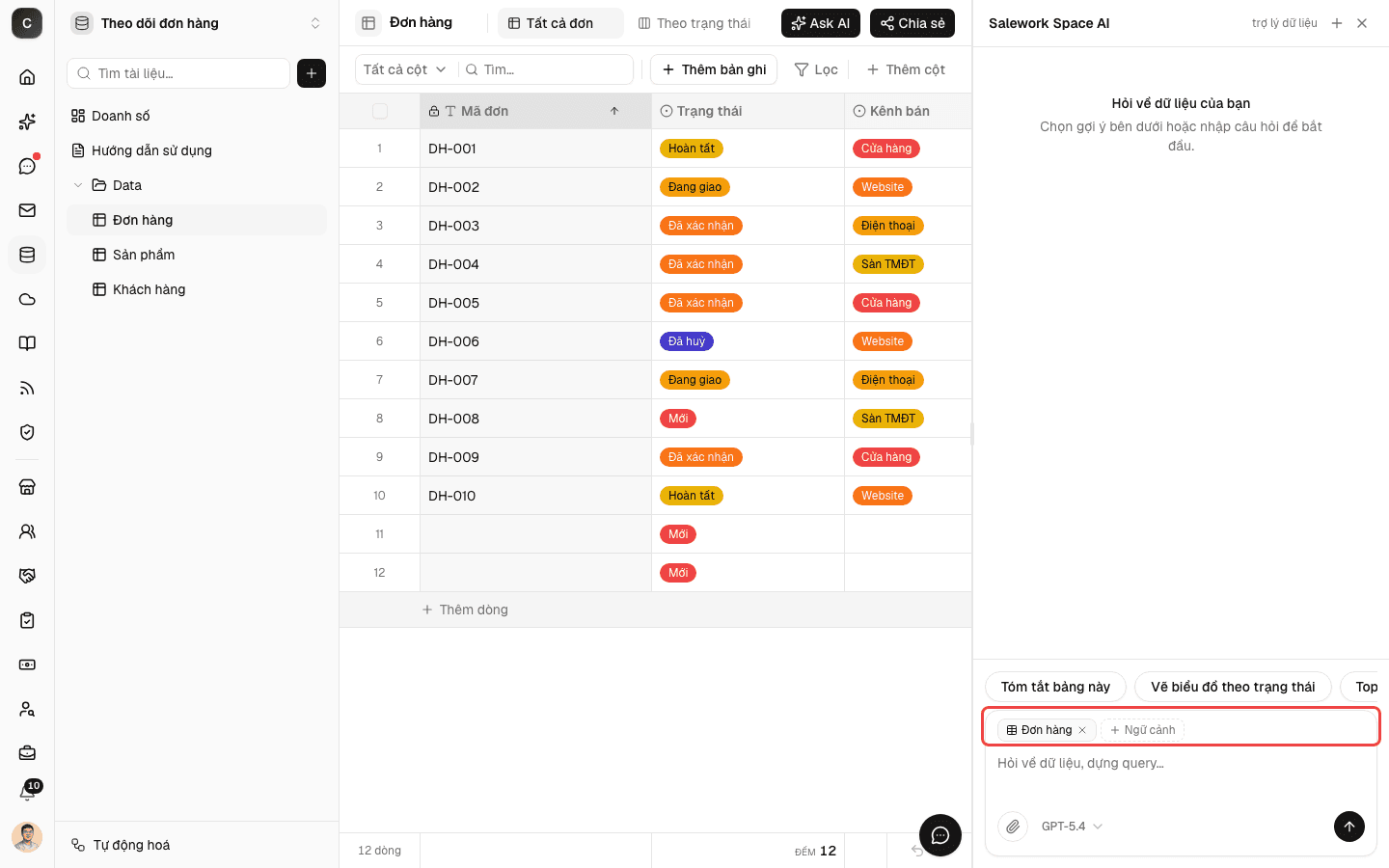Open the store icon in sidebar
Screen dimensions: 1389x868
(27, 487)
